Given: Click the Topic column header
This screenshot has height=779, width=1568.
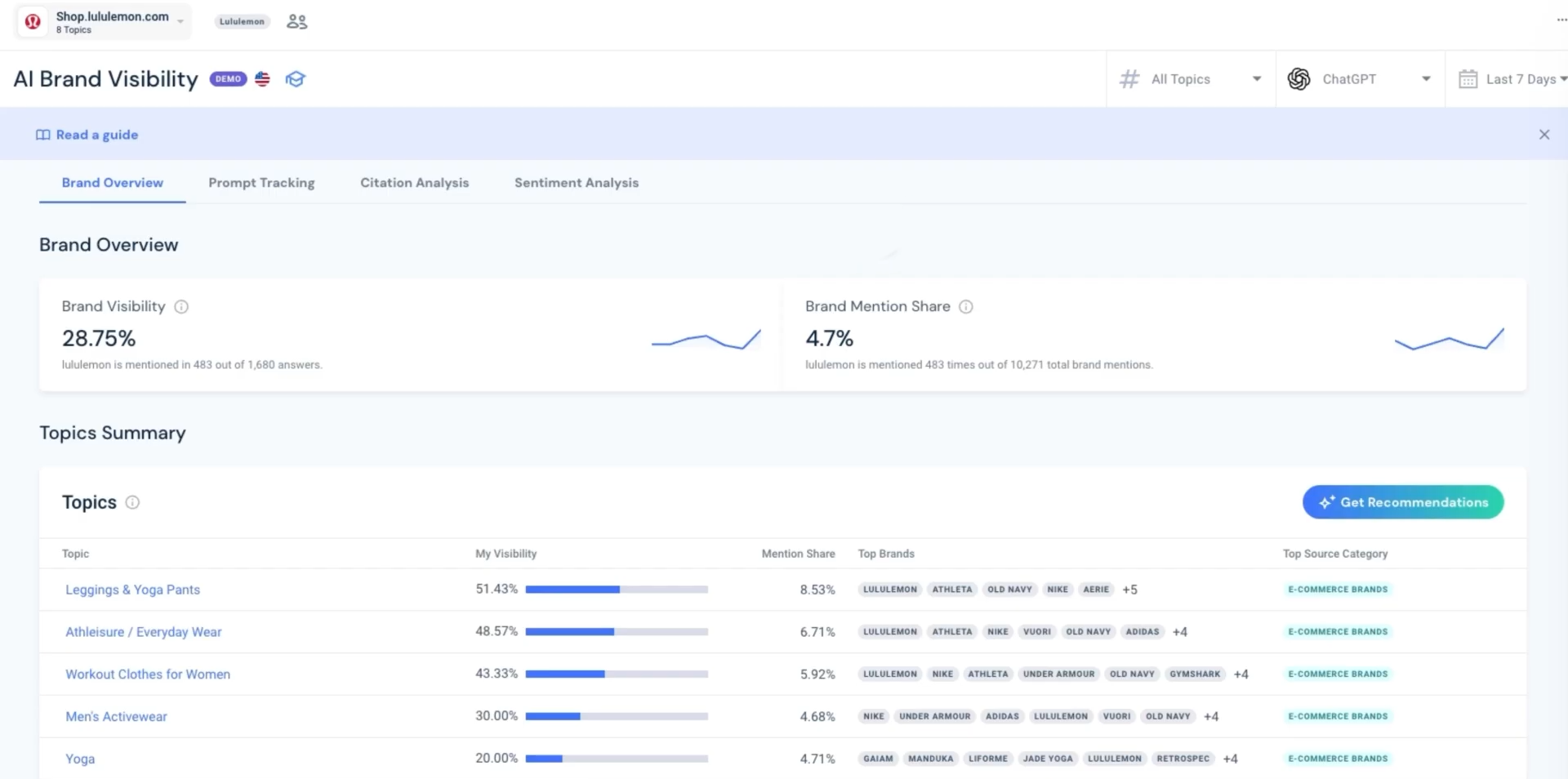Looking at the screenshot, I should [76, 554].
